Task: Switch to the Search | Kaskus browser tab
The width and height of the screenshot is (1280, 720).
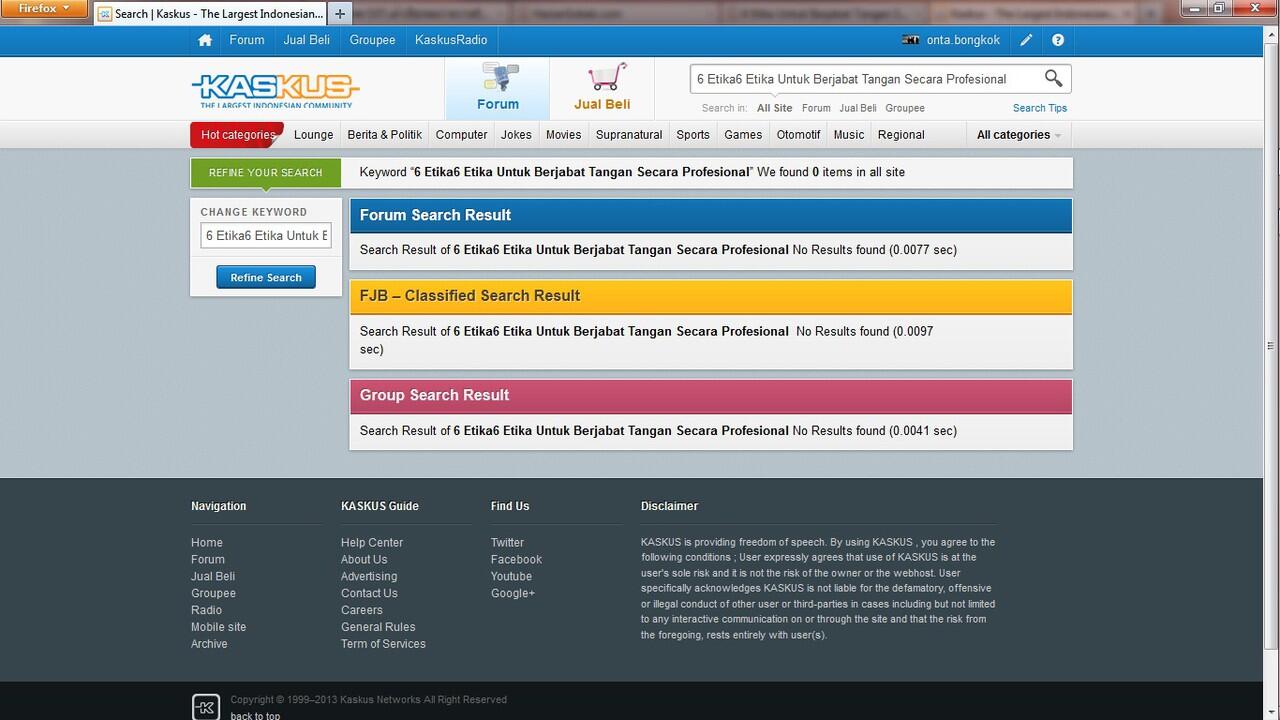Action: [211, 14]
